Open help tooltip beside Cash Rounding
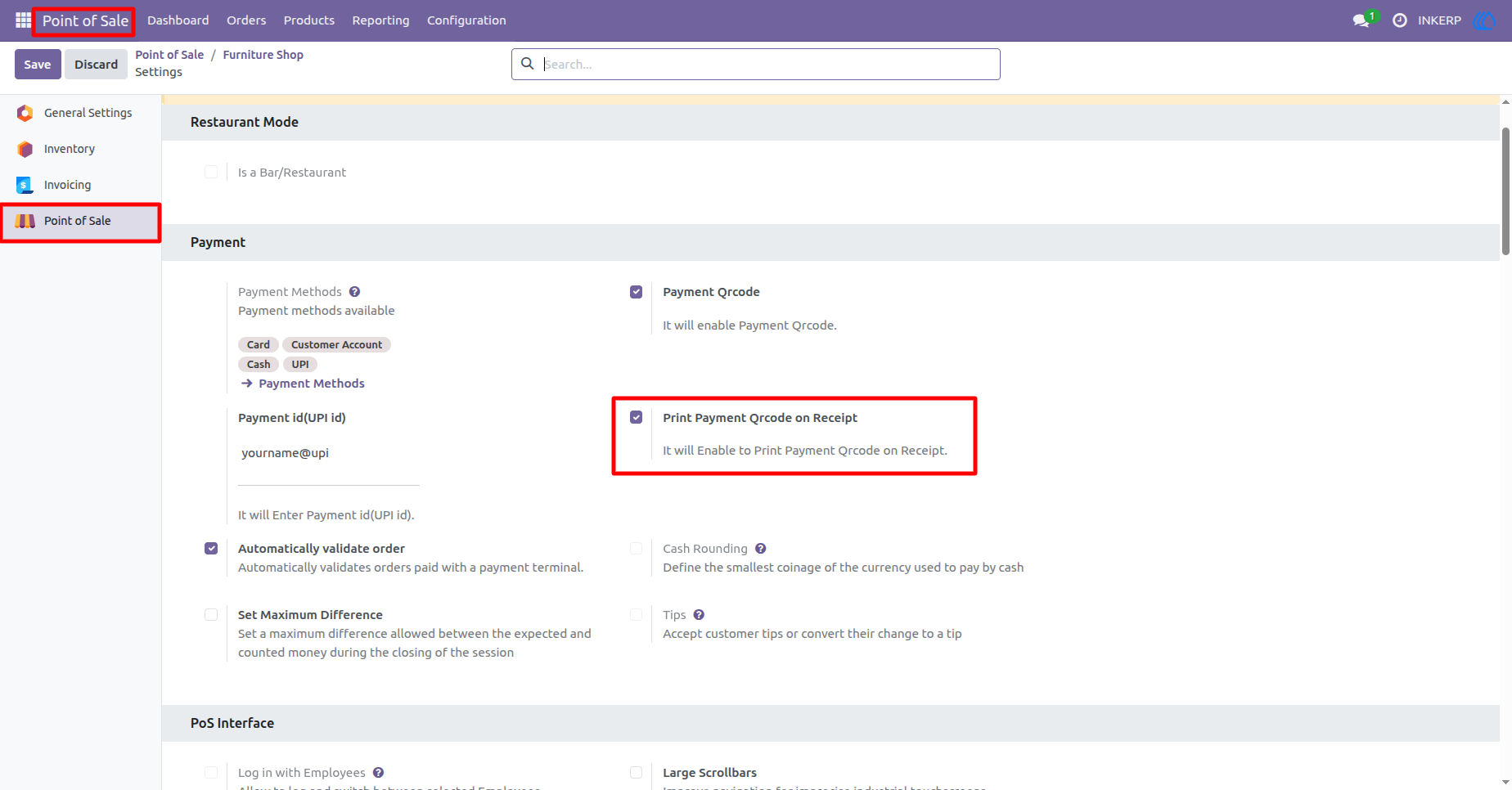This screenshot has width=1512, height=790. click(760, 549)
